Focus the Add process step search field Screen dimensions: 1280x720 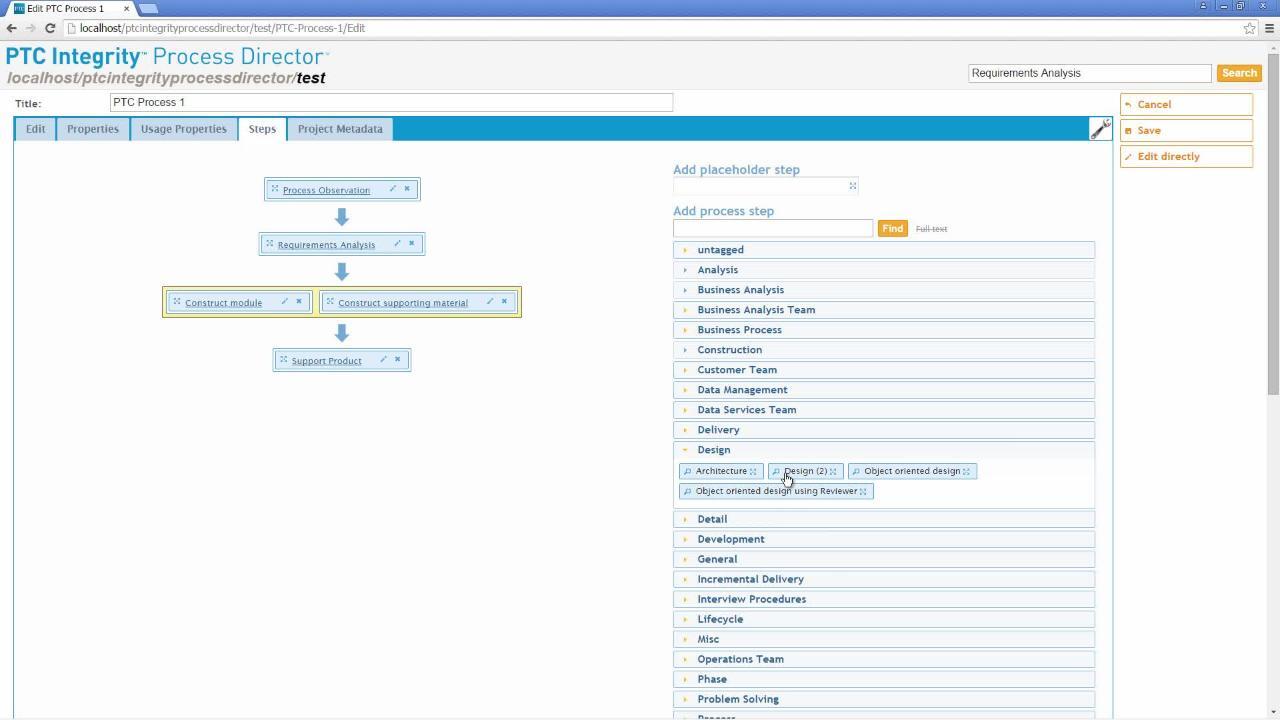coord(773,229)
